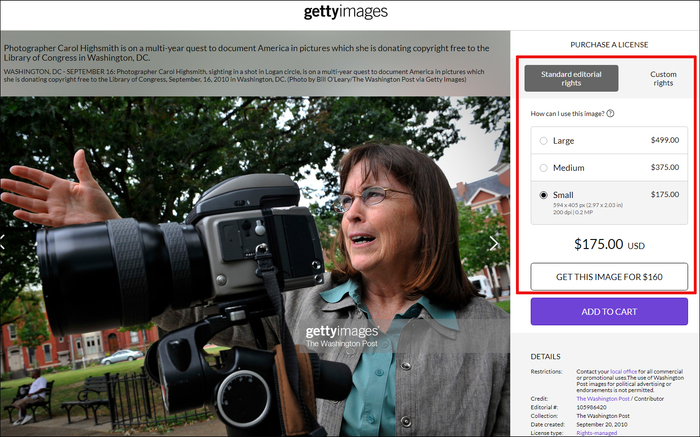
Task: Click the main photo of Carol Highsmith
Action: pyautogui.click(x=255, y=266)
